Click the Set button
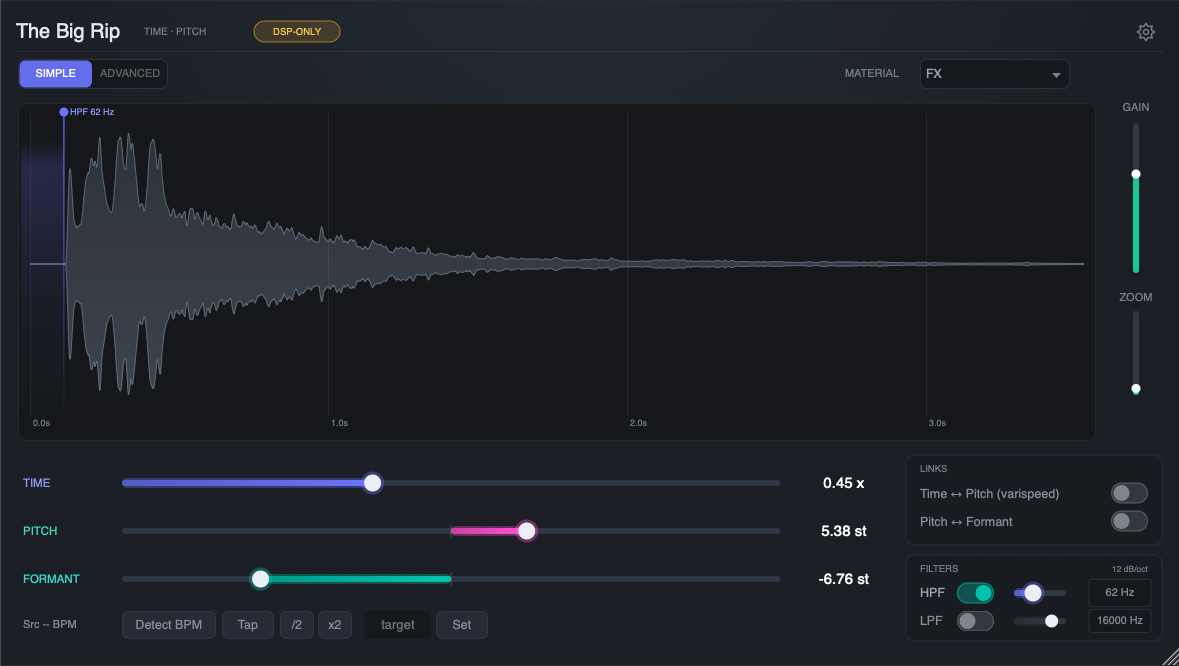 (x=462, y=625)
